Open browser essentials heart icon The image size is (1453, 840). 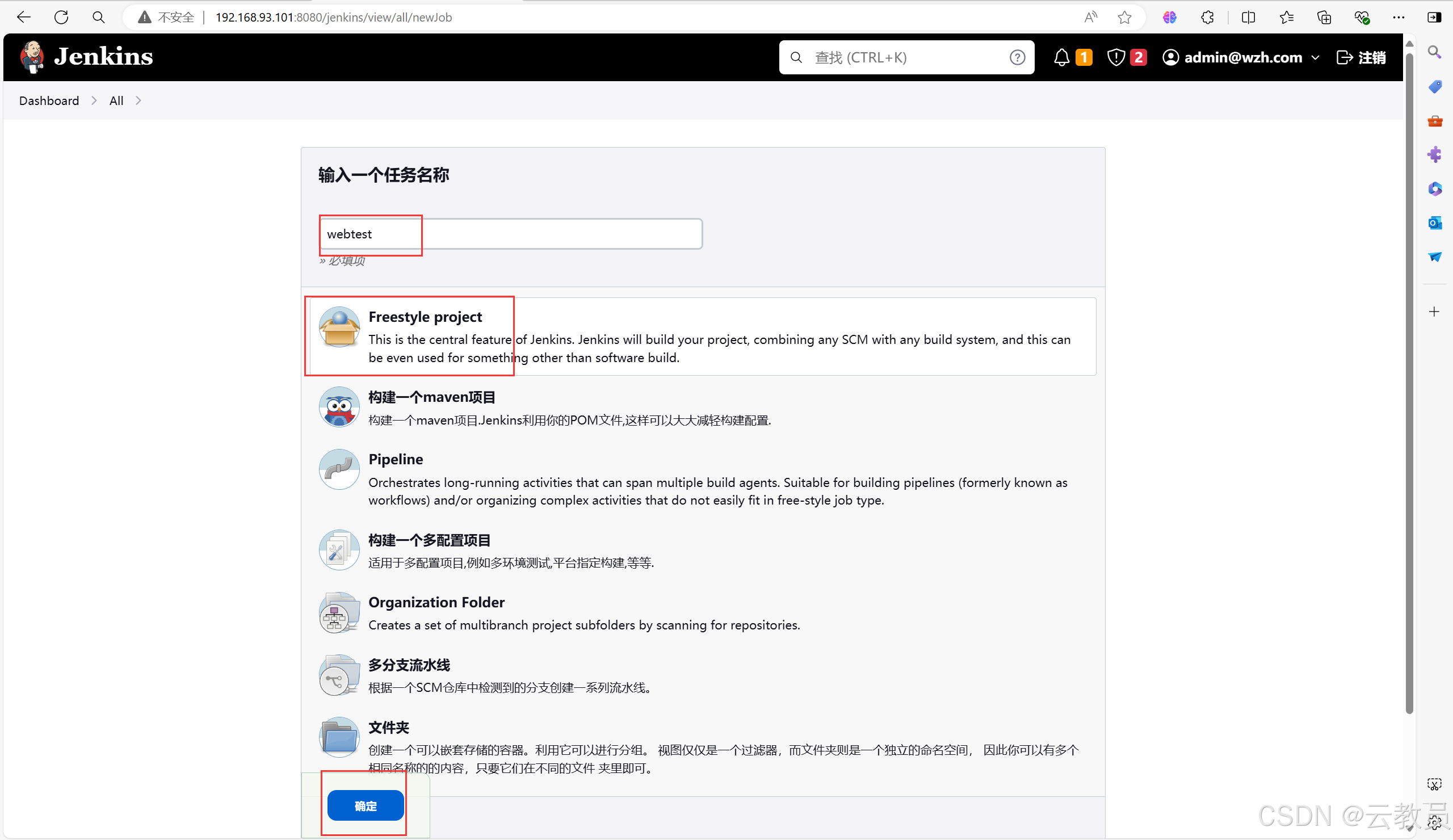(1362, 17)
